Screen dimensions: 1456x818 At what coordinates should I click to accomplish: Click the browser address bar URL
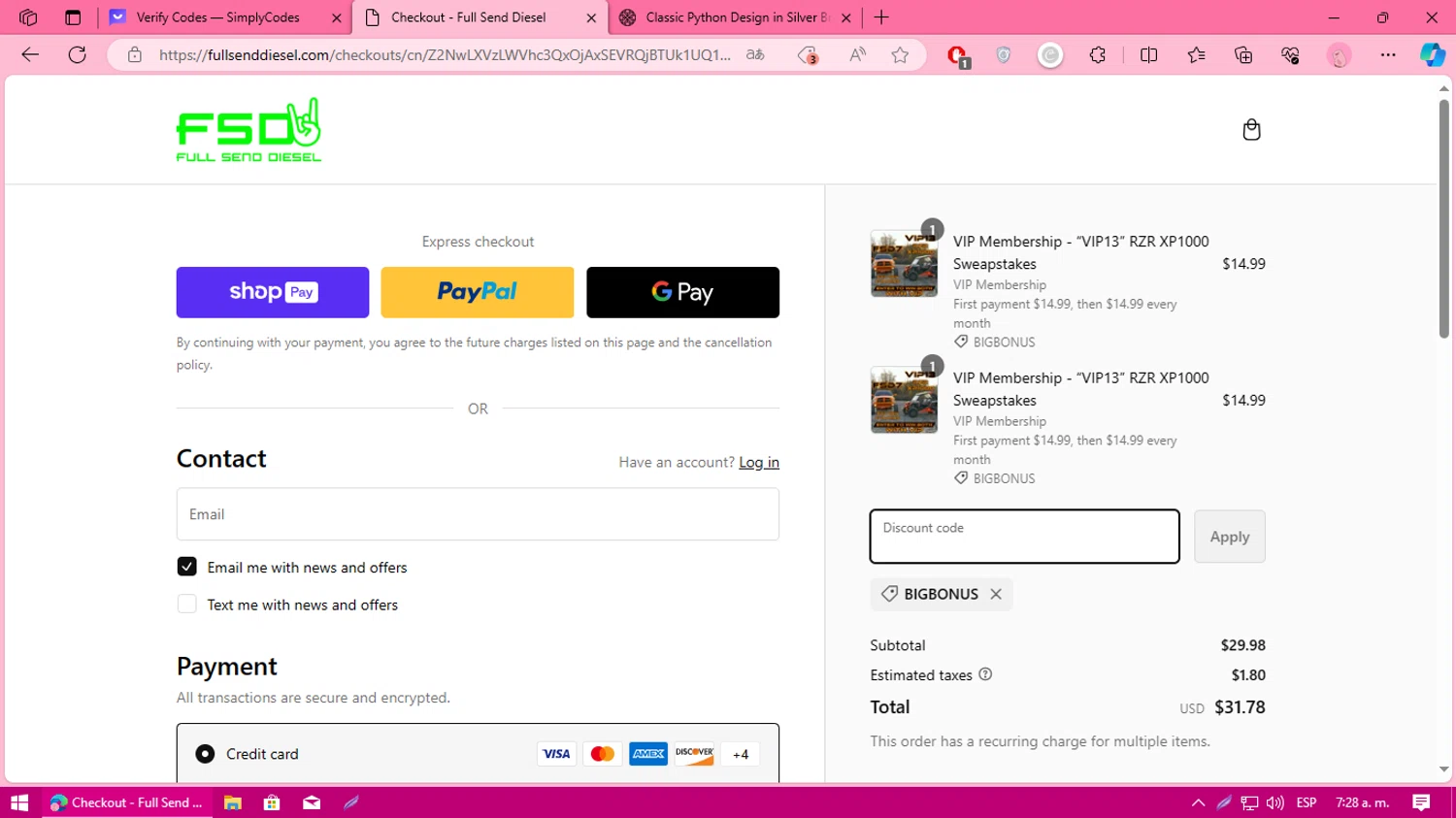click(x=445, y=55)
